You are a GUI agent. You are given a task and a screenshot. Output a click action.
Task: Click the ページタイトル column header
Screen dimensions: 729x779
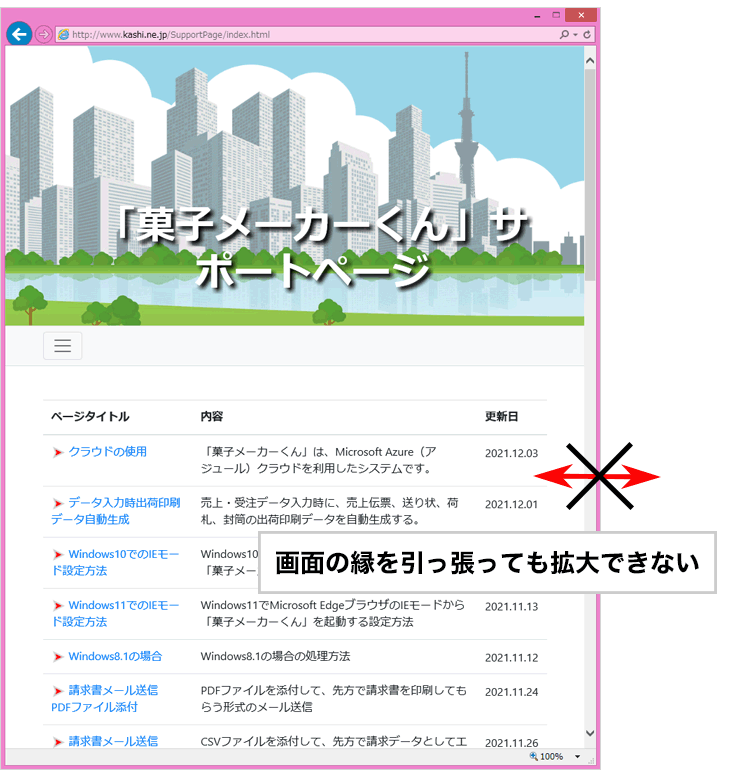(x=90, y=416)
